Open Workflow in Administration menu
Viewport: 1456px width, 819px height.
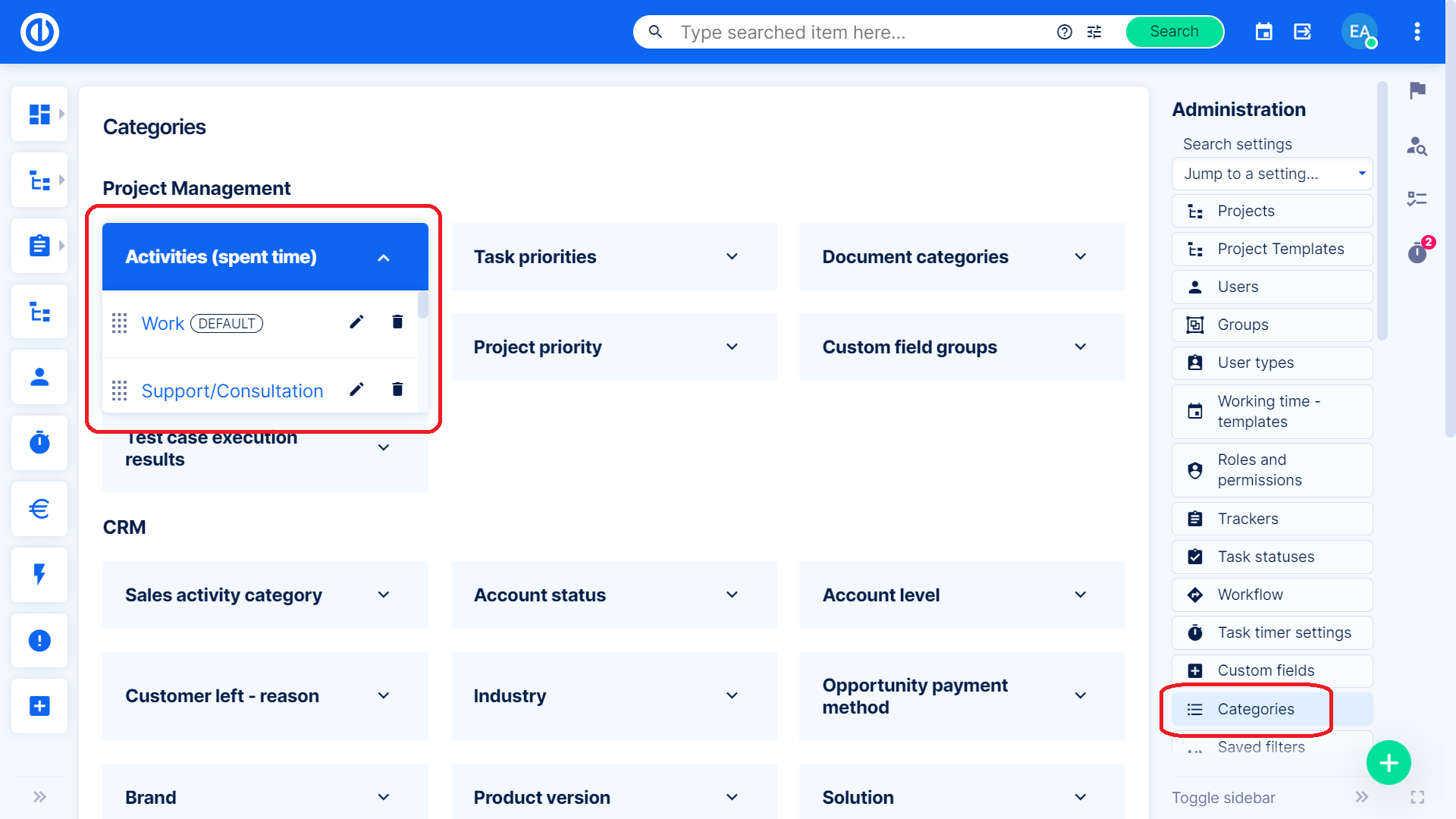click(x=1250, y=595)
